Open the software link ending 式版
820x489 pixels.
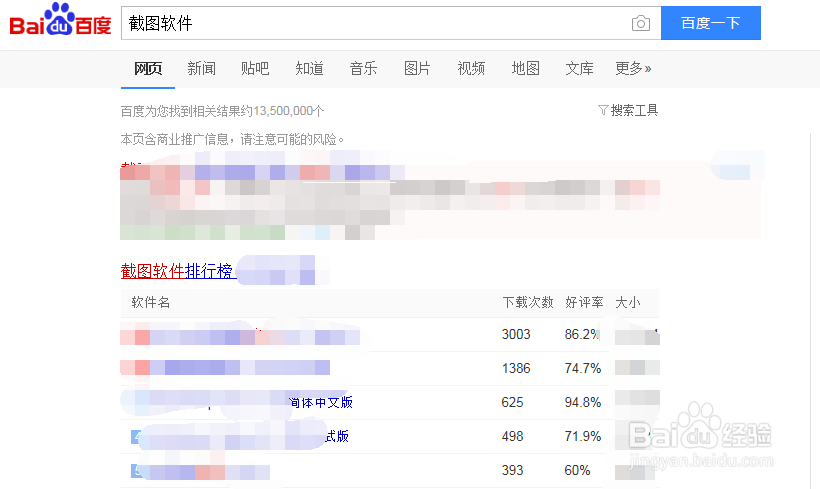coord(336,437)
